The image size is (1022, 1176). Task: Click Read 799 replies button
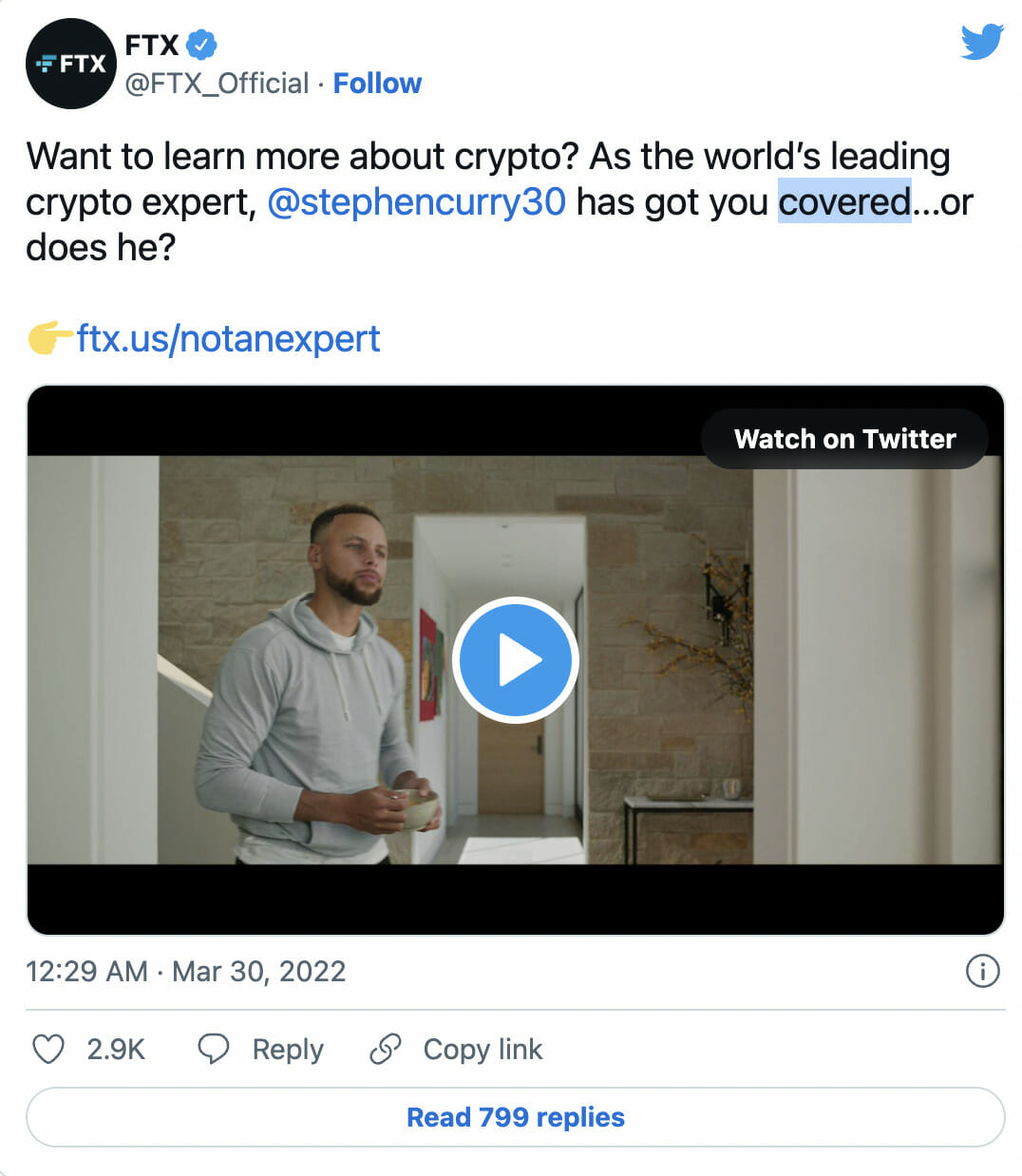pyautogui.click(x=515, y=1117)
